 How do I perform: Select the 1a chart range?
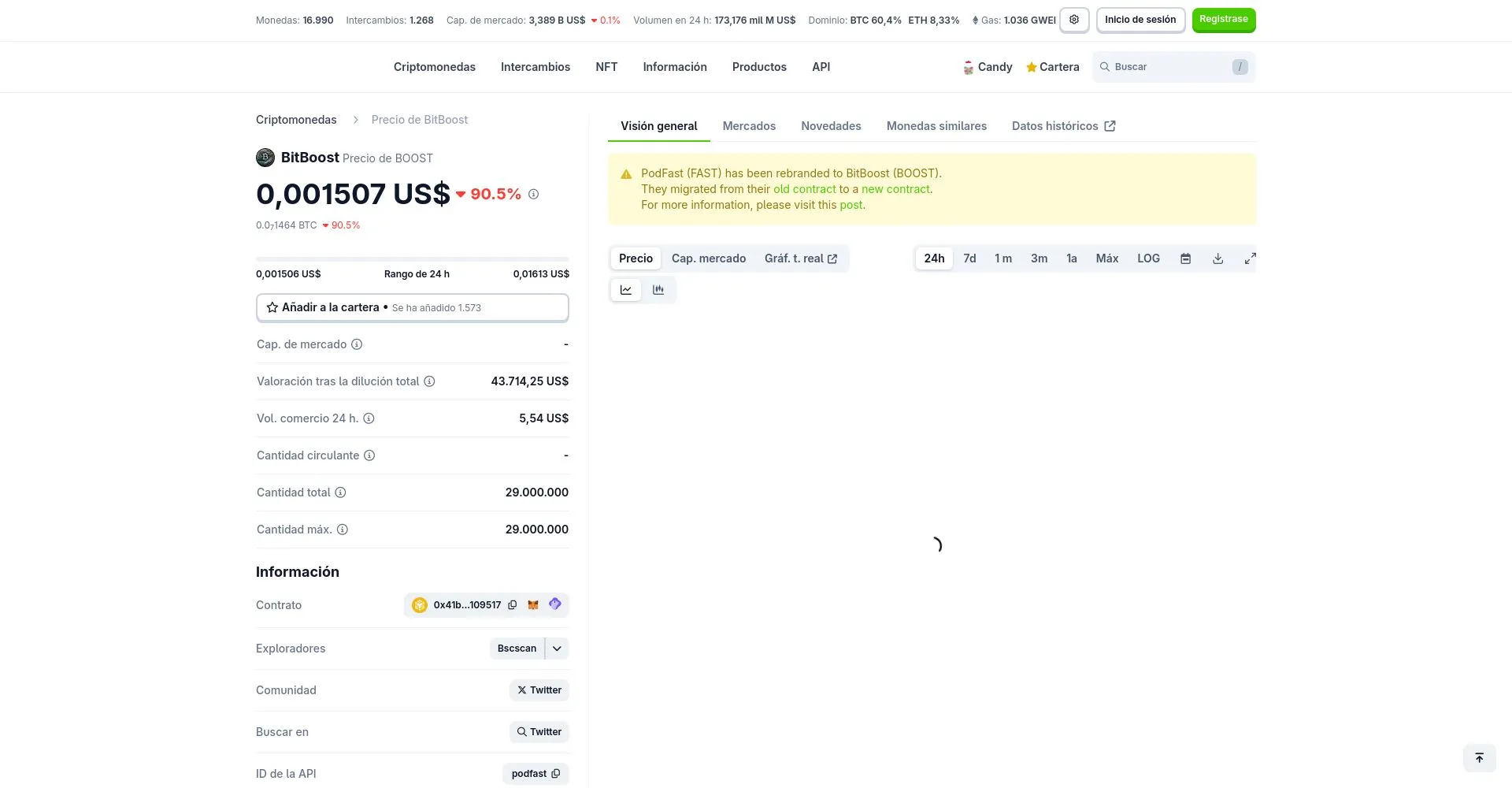[x=1072, y=258]
